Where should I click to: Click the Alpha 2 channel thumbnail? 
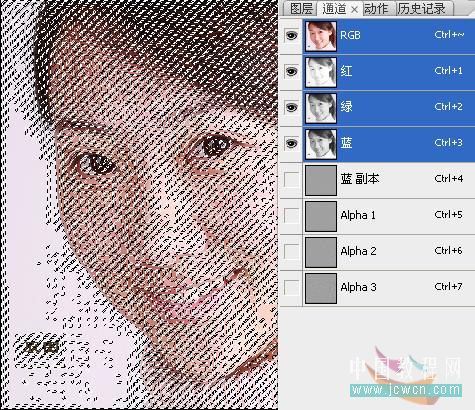(321, 252)
